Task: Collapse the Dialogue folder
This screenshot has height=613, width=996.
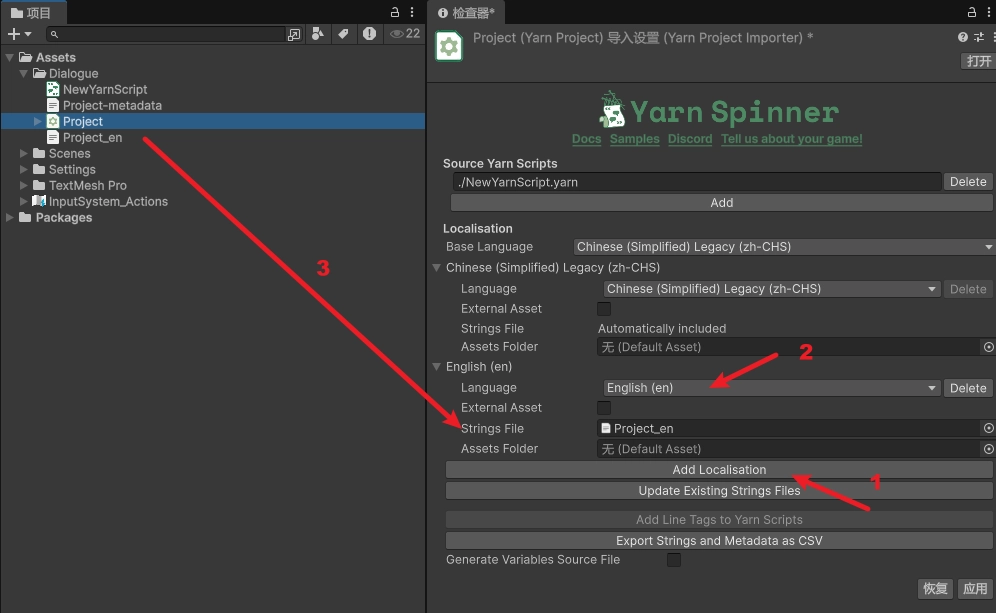Action: pyautogui.click(x=24, y=74)
